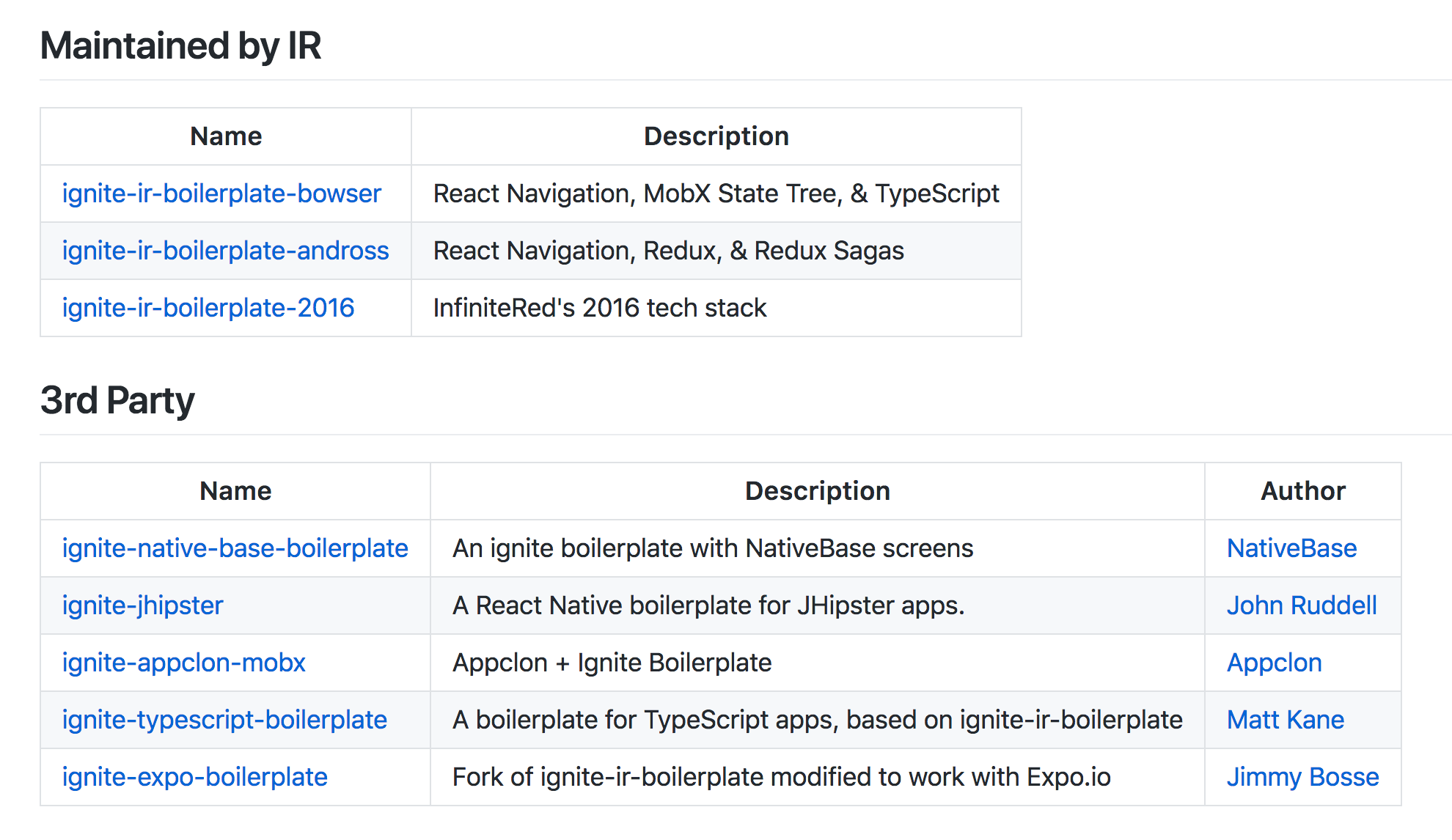Screen dimensions: 1452x840
Task: Visit the NativeBase author link
Action: [x=1291, y=548]
